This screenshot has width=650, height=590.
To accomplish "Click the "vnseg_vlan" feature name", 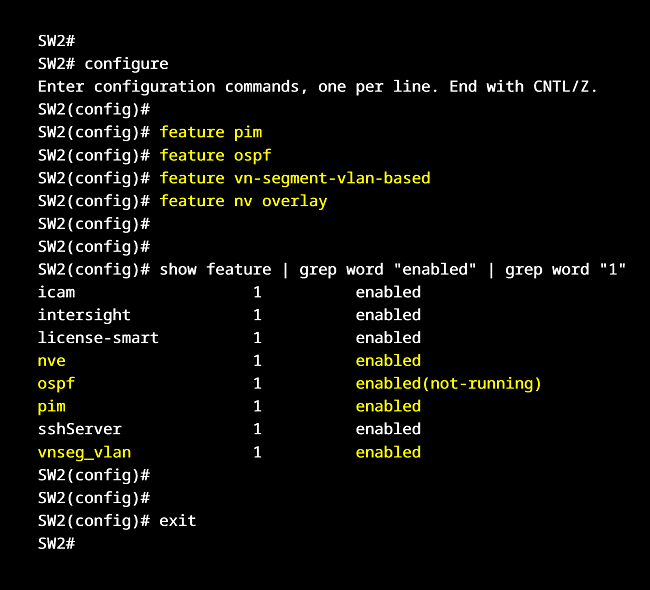I will pyautogui.click(x=84, y=452).
